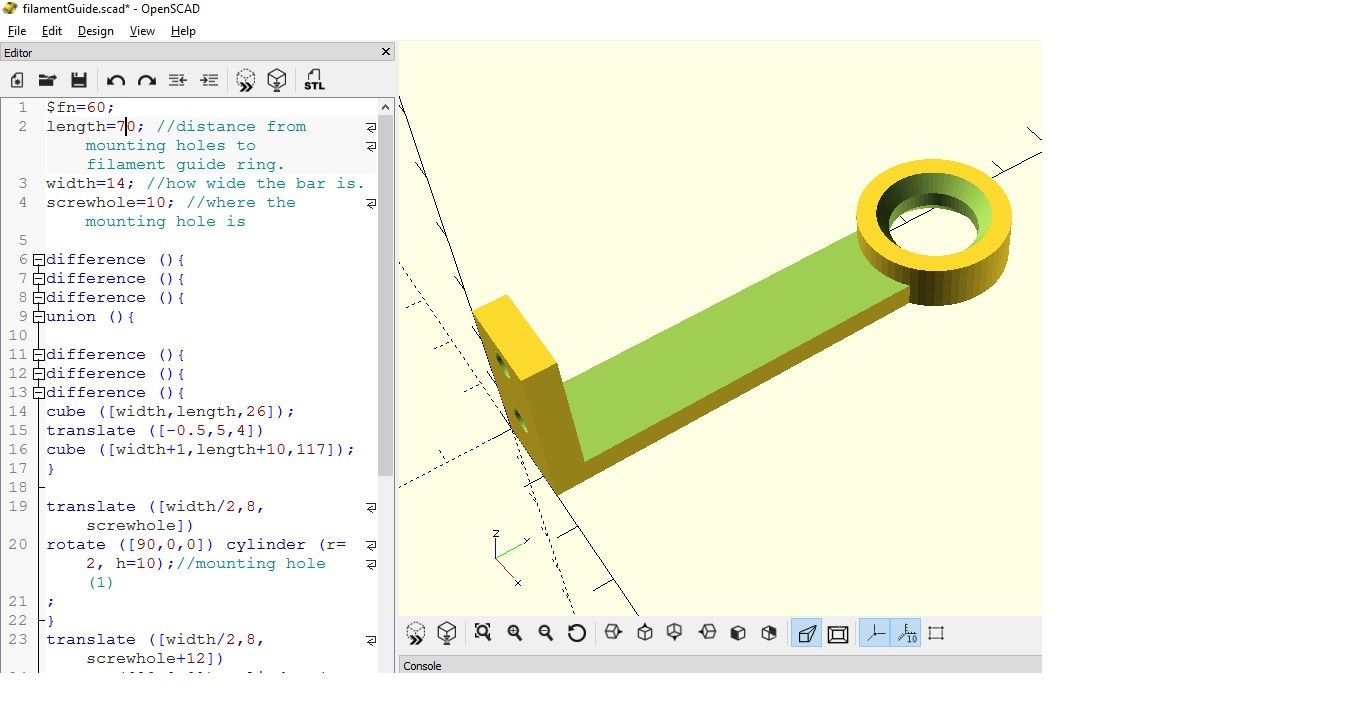
Task: Save the script with the floppy disk icon
Action: click(x=79, y=80)
